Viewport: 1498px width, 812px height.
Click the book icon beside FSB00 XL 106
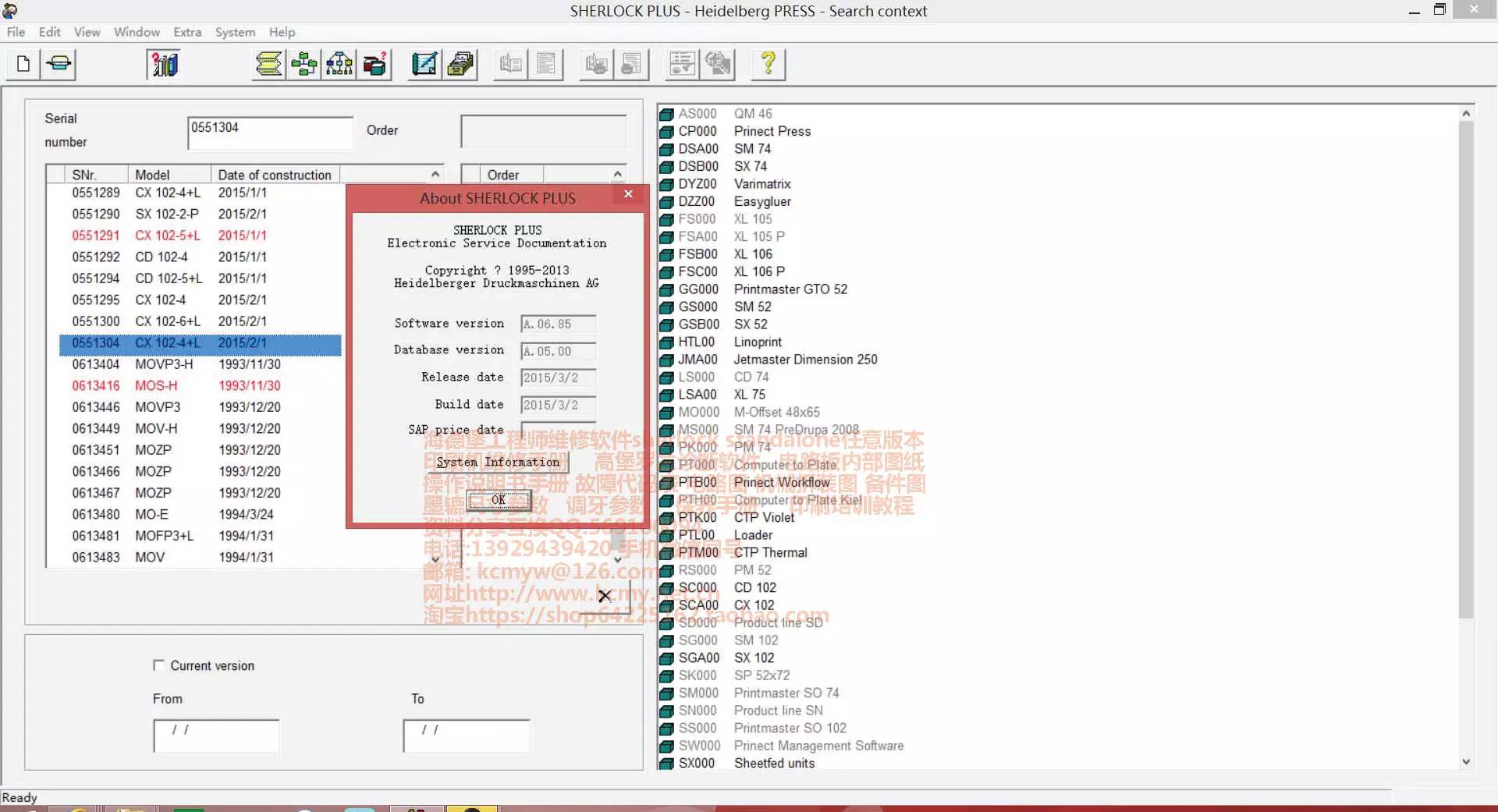point(666,254)
